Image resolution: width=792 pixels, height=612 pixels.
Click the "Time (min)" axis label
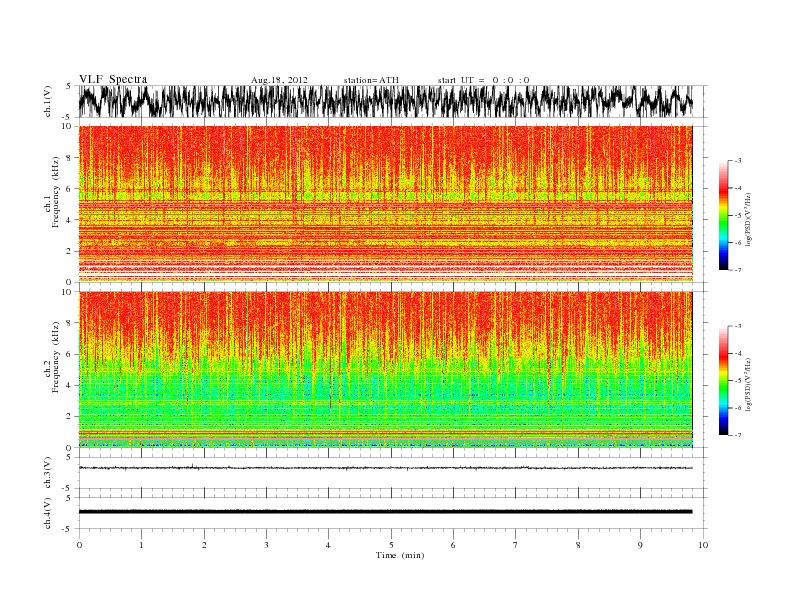coord(400,555)
